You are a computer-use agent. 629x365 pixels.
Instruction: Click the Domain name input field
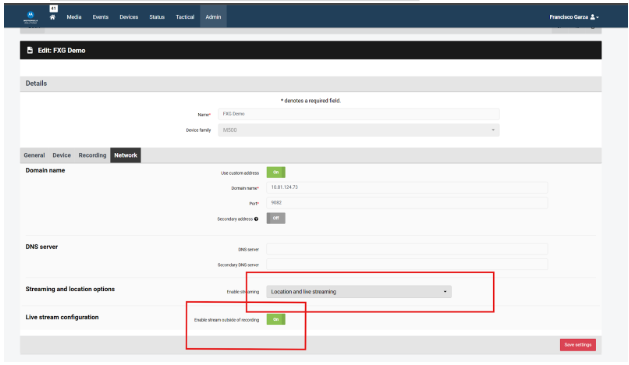(x=407, y=187)
